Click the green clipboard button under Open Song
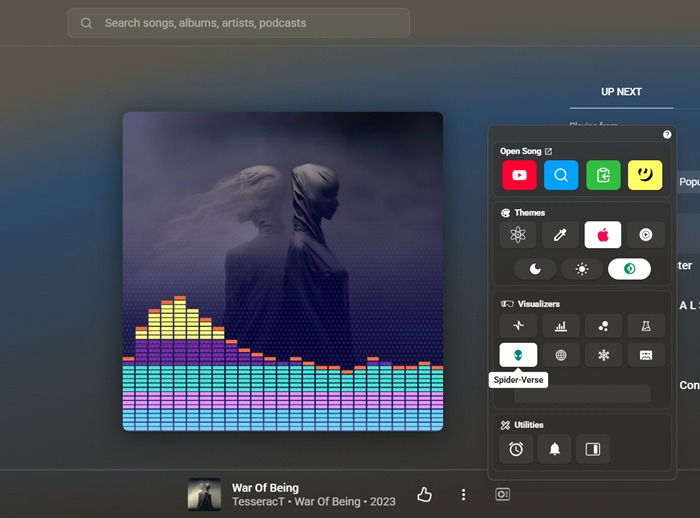Viewport: 700px width, 518px height. (x=603, y=175)
